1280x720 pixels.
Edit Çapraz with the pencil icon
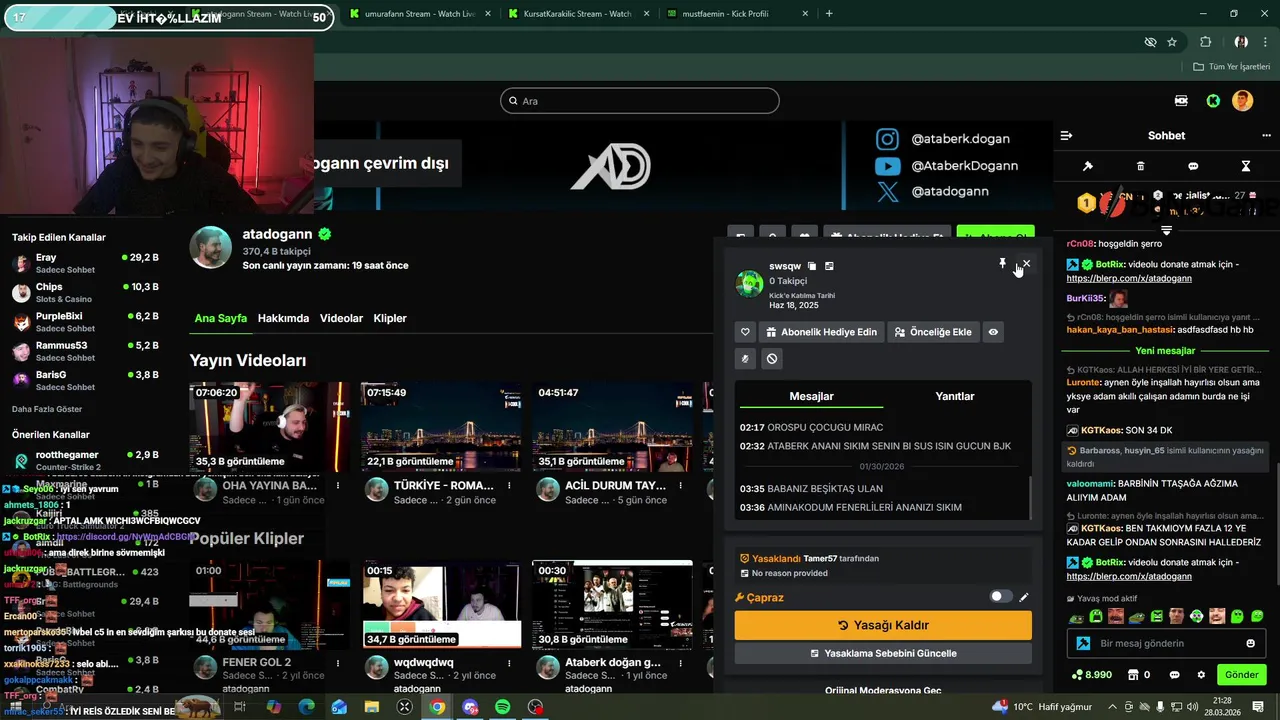click(x=1024, y=597)
